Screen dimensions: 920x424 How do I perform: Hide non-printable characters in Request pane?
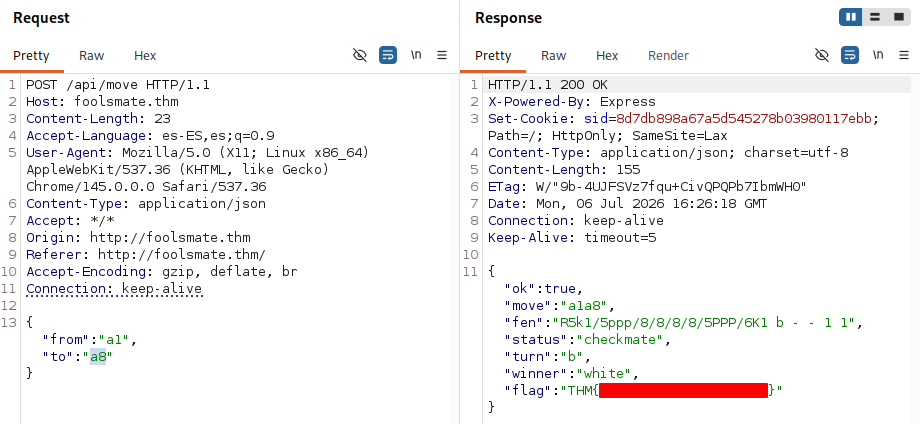coord(360,55)
